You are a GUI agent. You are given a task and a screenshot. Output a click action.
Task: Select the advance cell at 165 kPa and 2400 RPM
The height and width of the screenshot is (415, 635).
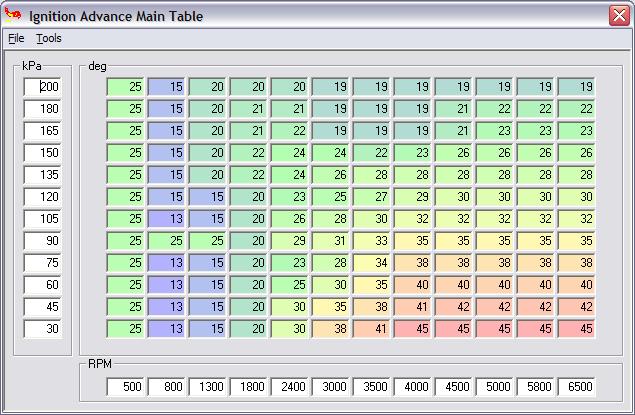[289, 131]
